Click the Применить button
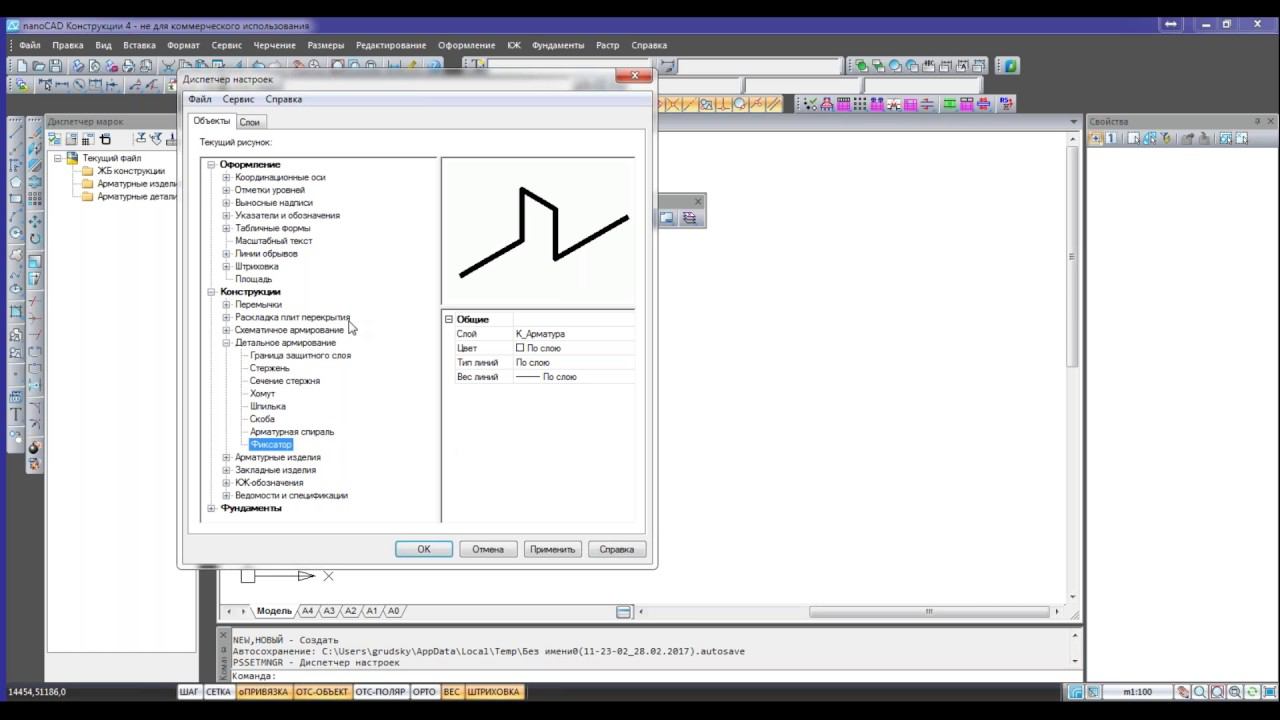The height and width of the screenshot is (720, 1280). pos(553,549)
